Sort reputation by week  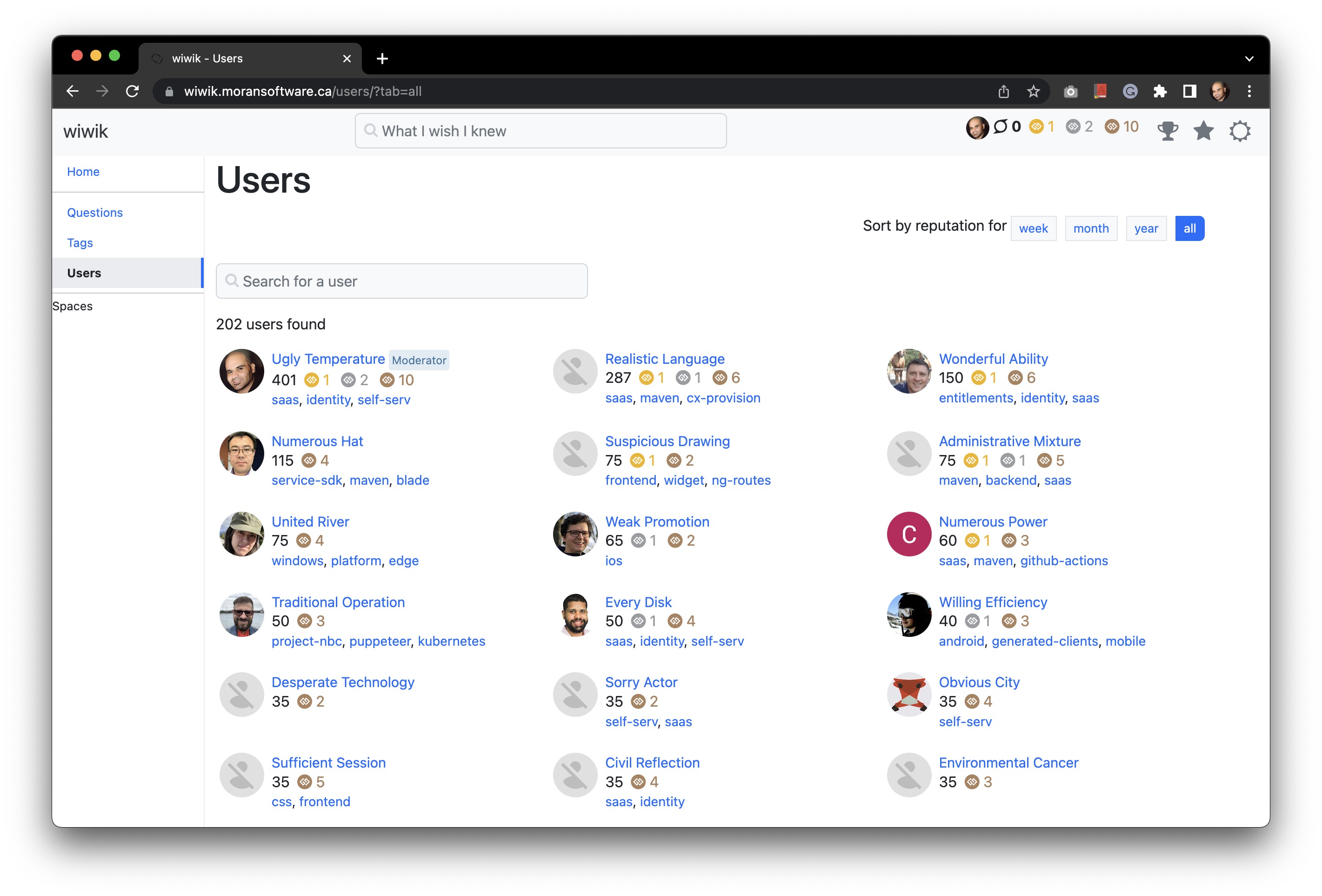click(x=1033, y=229)
